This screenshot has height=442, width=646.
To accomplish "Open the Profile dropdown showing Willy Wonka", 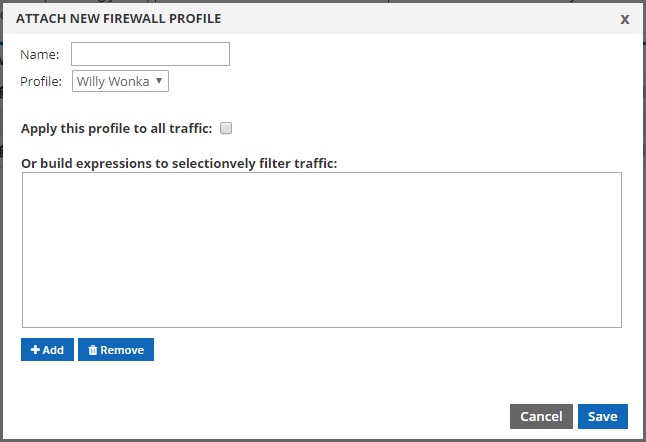I will pyautogui.click(x=120, y=81).
